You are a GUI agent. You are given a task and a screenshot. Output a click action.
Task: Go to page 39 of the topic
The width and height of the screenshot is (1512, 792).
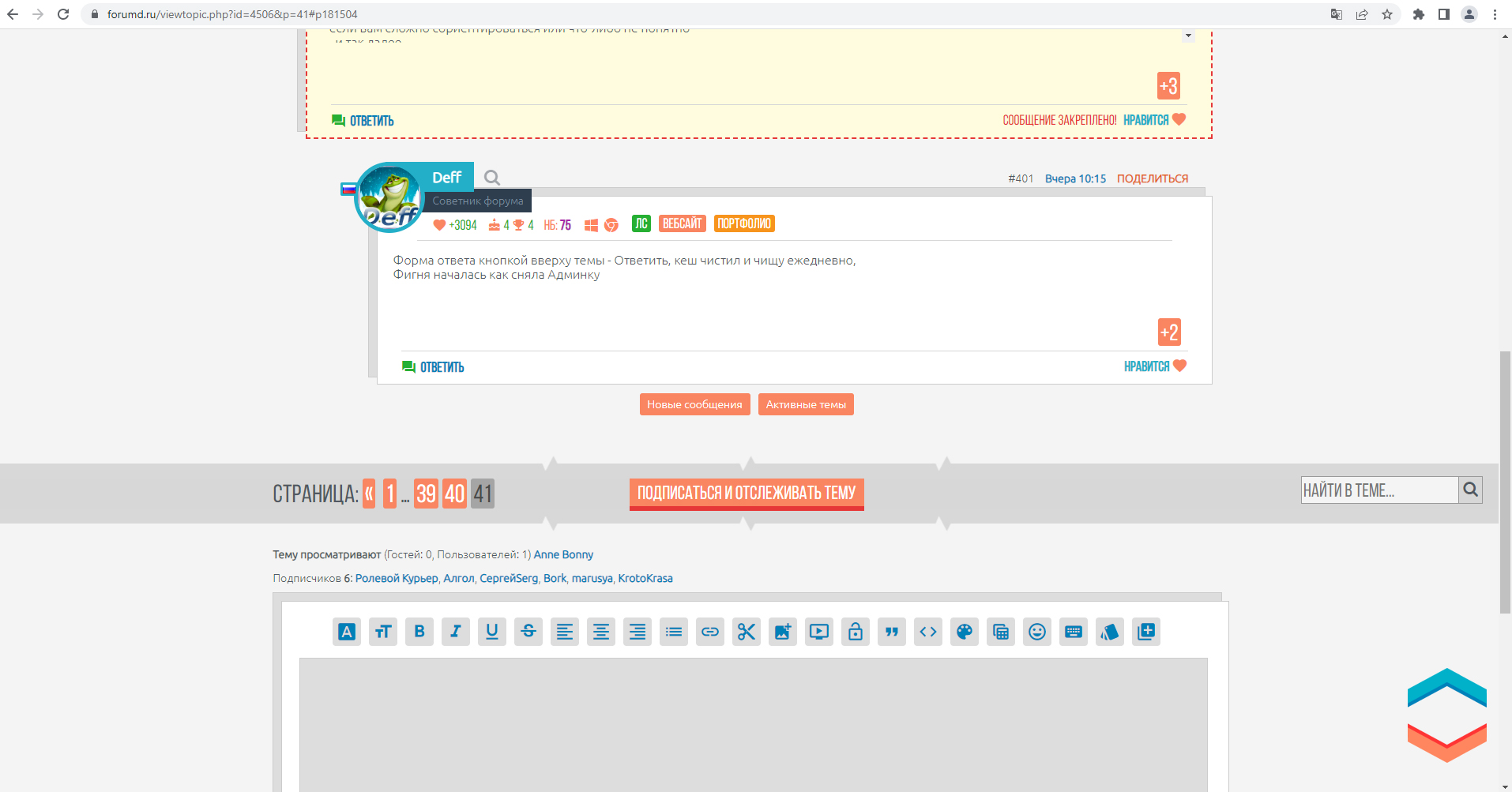pyautogui.click(x=426, y=494)
